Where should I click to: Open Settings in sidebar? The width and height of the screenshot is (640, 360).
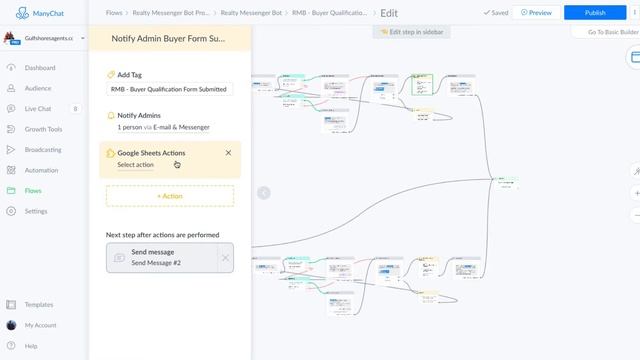pos(36,211)
